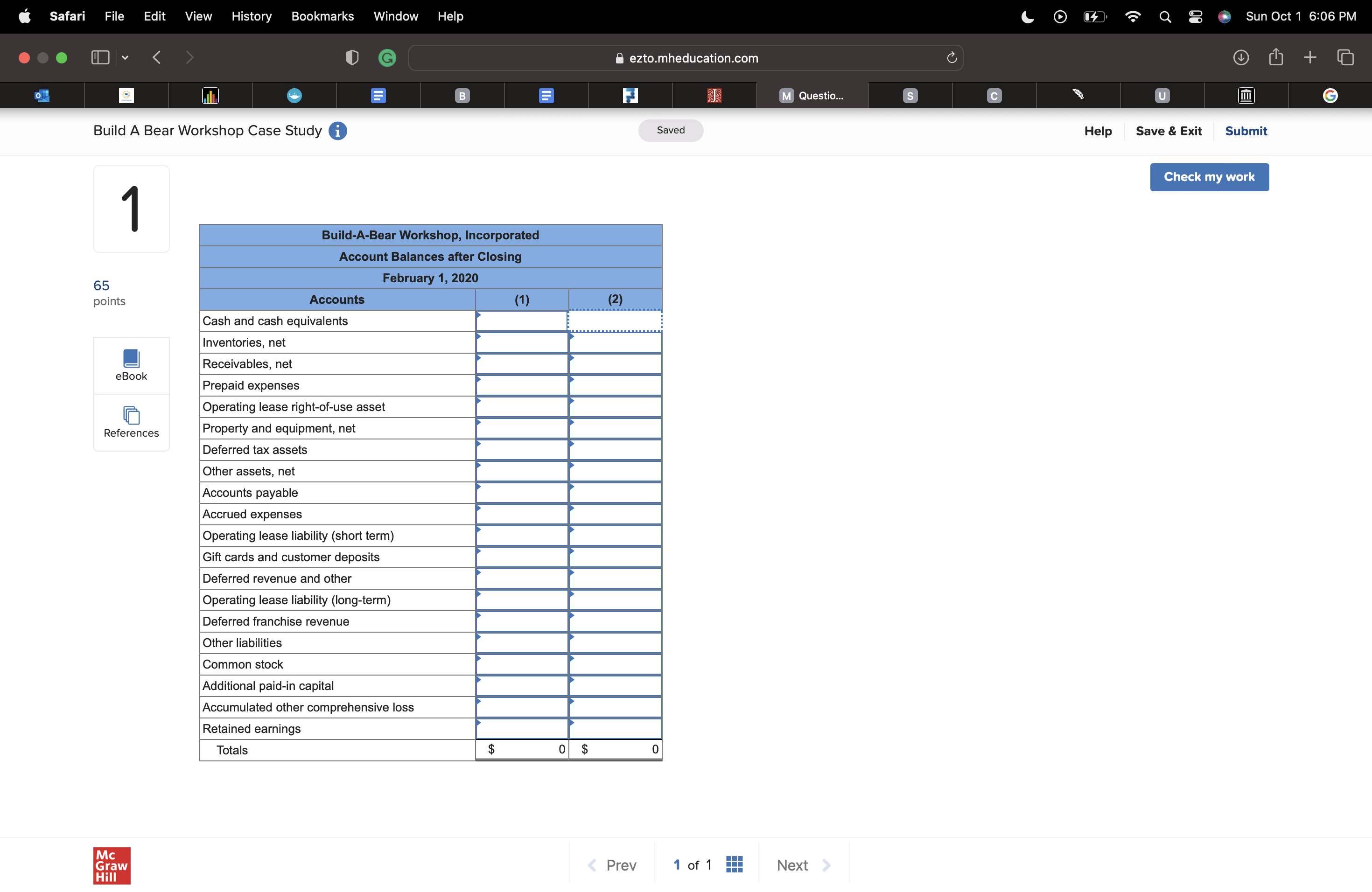Screen dimensions: 1372x892
Task: Open the Window menu
Action: click(396, 17)
